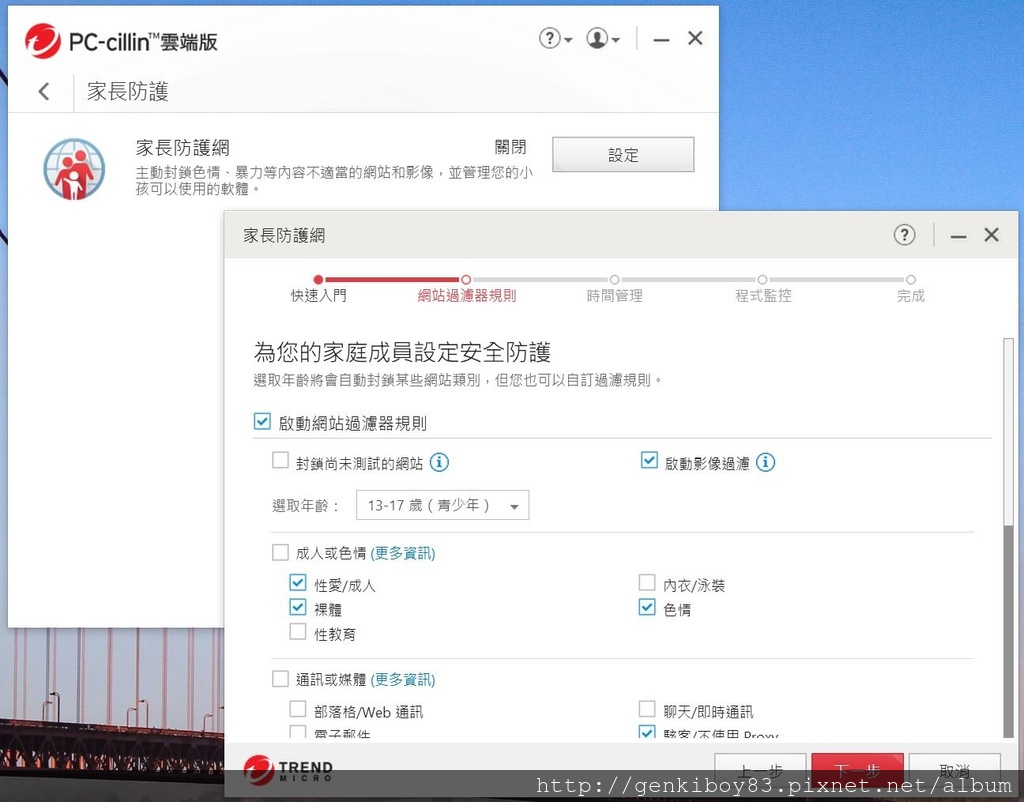Open 更多資訊 link for 成人或色情
This screenshot has width=1024, height=802.
pos(403,553)
